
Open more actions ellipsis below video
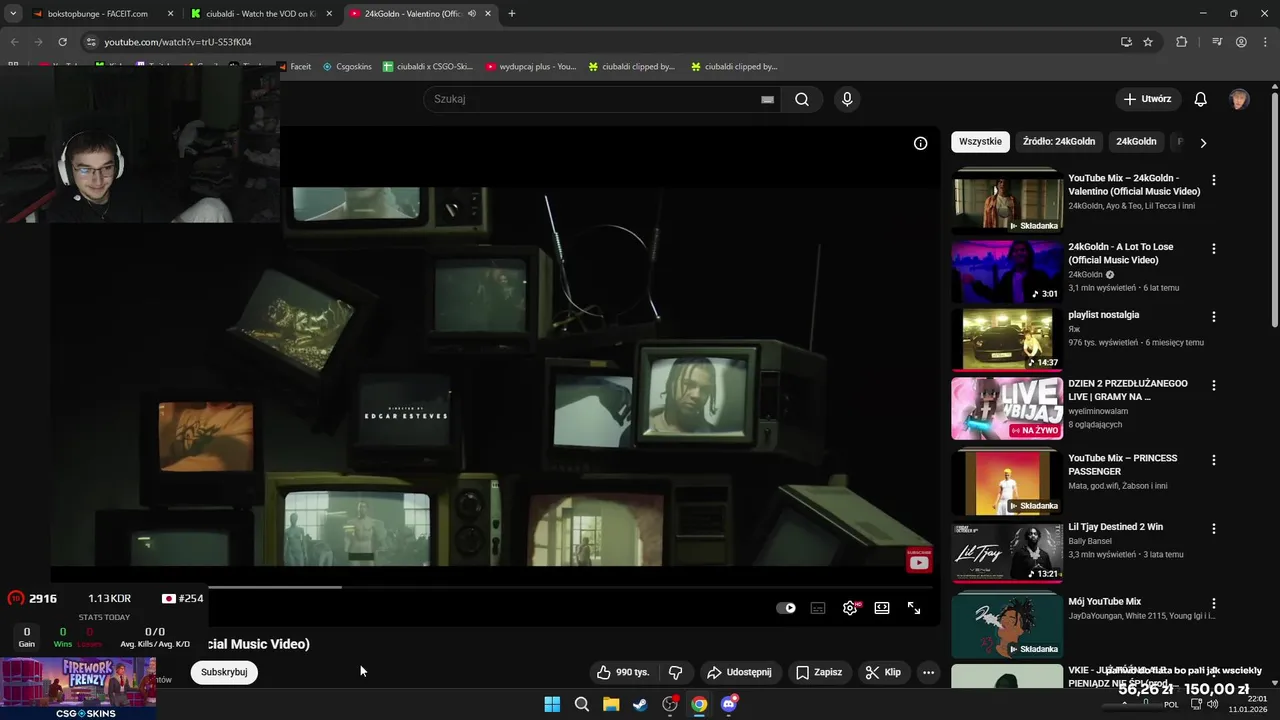pyautogui.click(x=928, y=672)
